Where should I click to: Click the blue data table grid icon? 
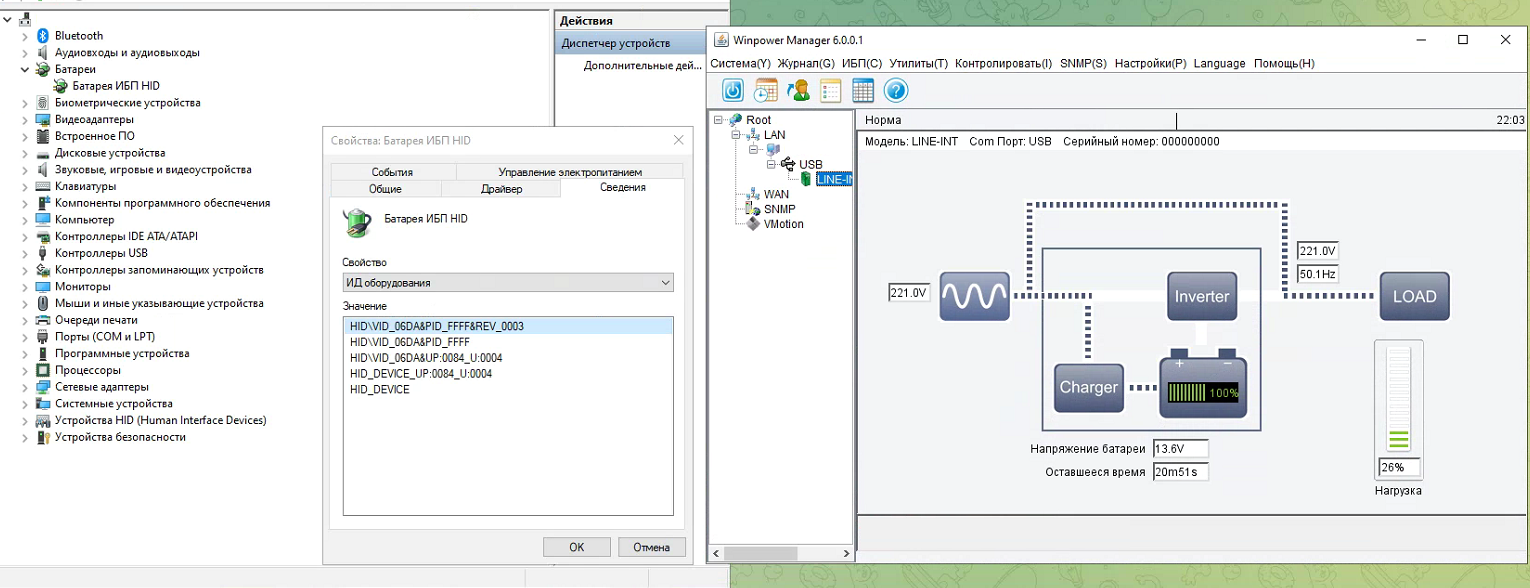863,91
